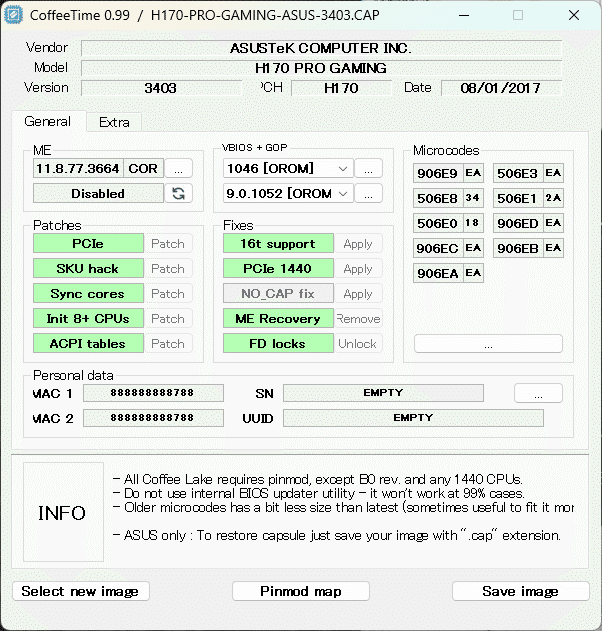The height and width of the screenshot is (631, 602).
Task: Click the Version 3403 field
Action: pyautogui.click(x=161, y=88)
